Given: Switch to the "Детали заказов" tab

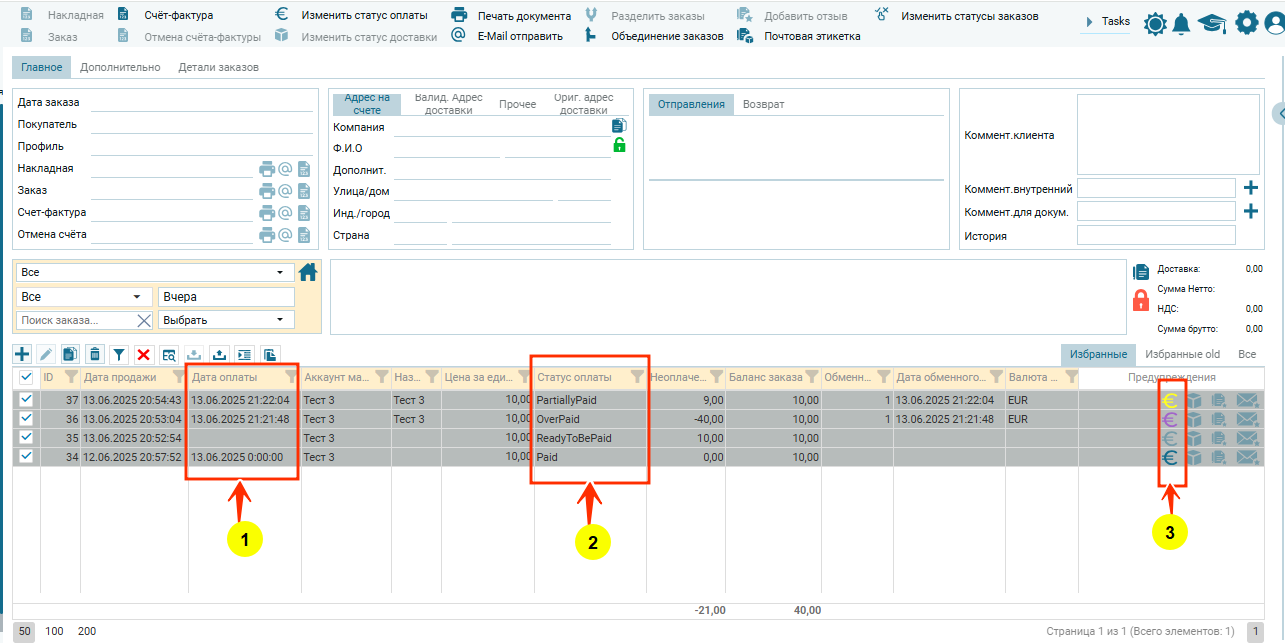Looking at the screenshot, I should 218,68.
